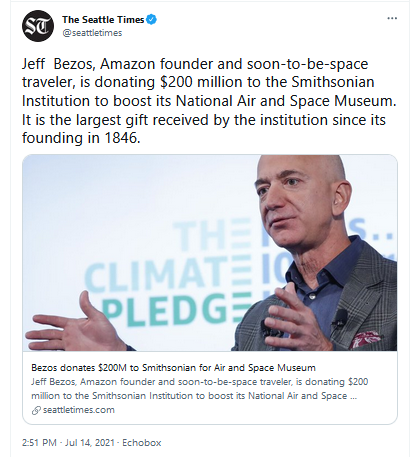Click The Seattle Times display name
Viewport: 410px width, 457px height.
(x=103, y=20)
